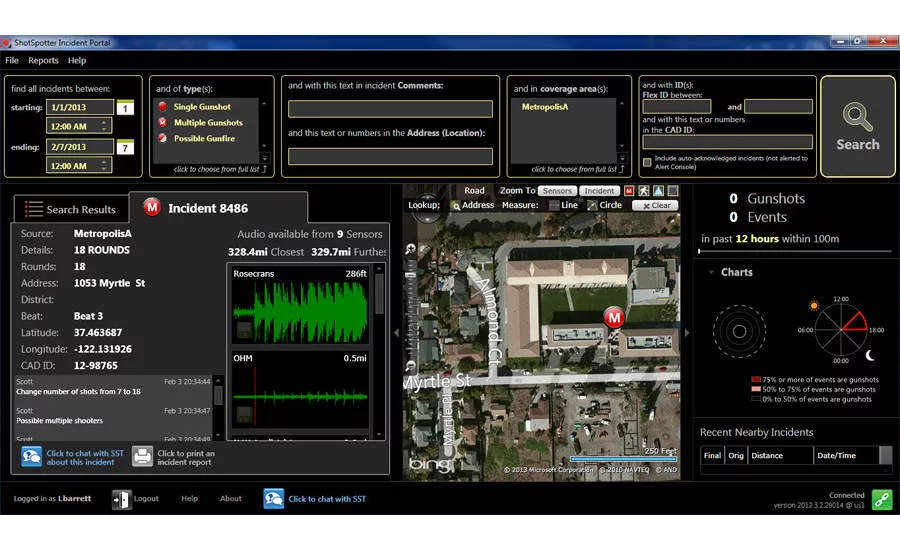Image resolution: width=900 pixels, height=550 pixels.
Task: Save OHM sensor audio via disk icon
Action: point(244,415)
